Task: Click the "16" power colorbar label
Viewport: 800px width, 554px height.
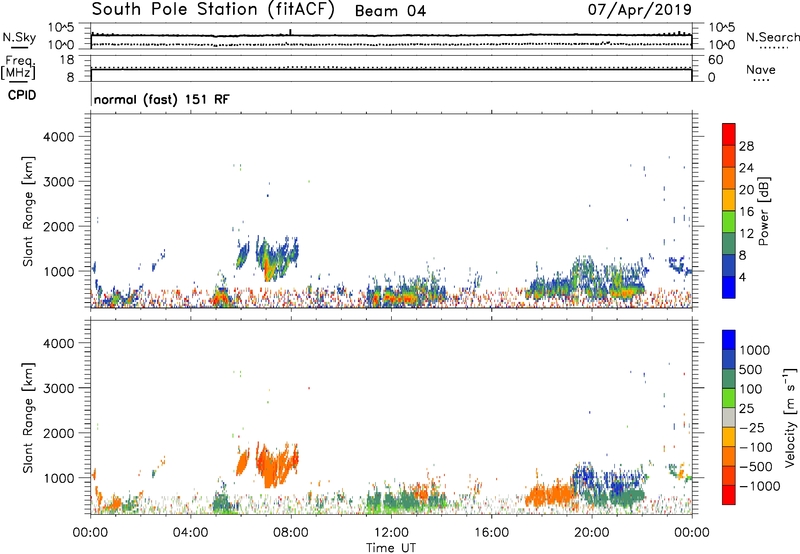Action: coord(746,212)
